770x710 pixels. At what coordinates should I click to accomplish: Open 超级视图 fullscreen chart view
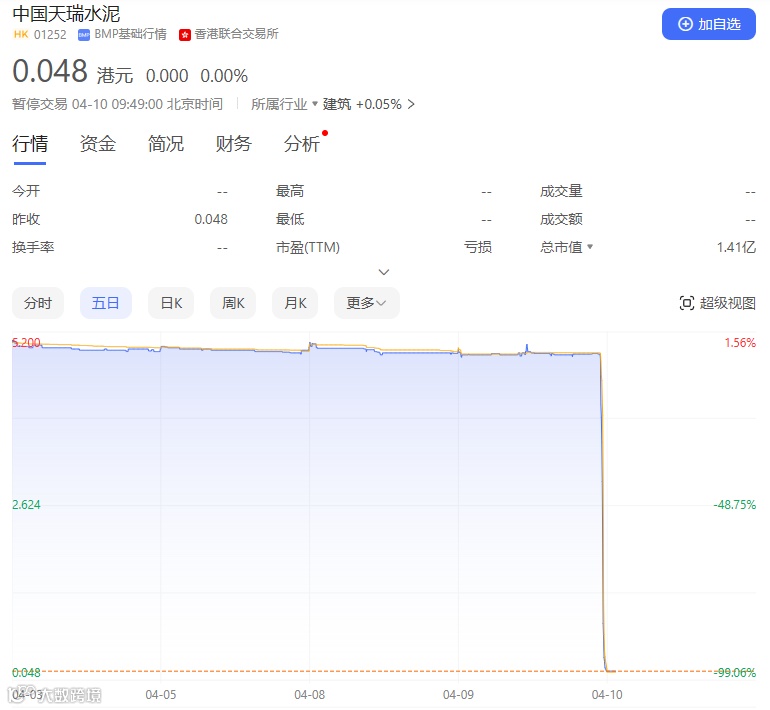coord(717,303)
